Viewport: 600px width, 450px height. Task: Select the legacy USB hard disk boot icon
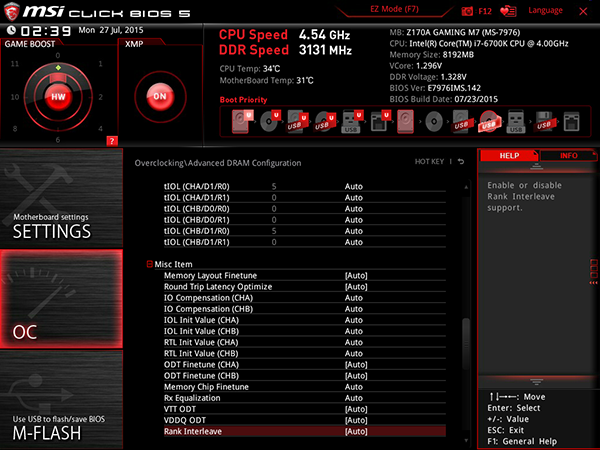(461, 122)
